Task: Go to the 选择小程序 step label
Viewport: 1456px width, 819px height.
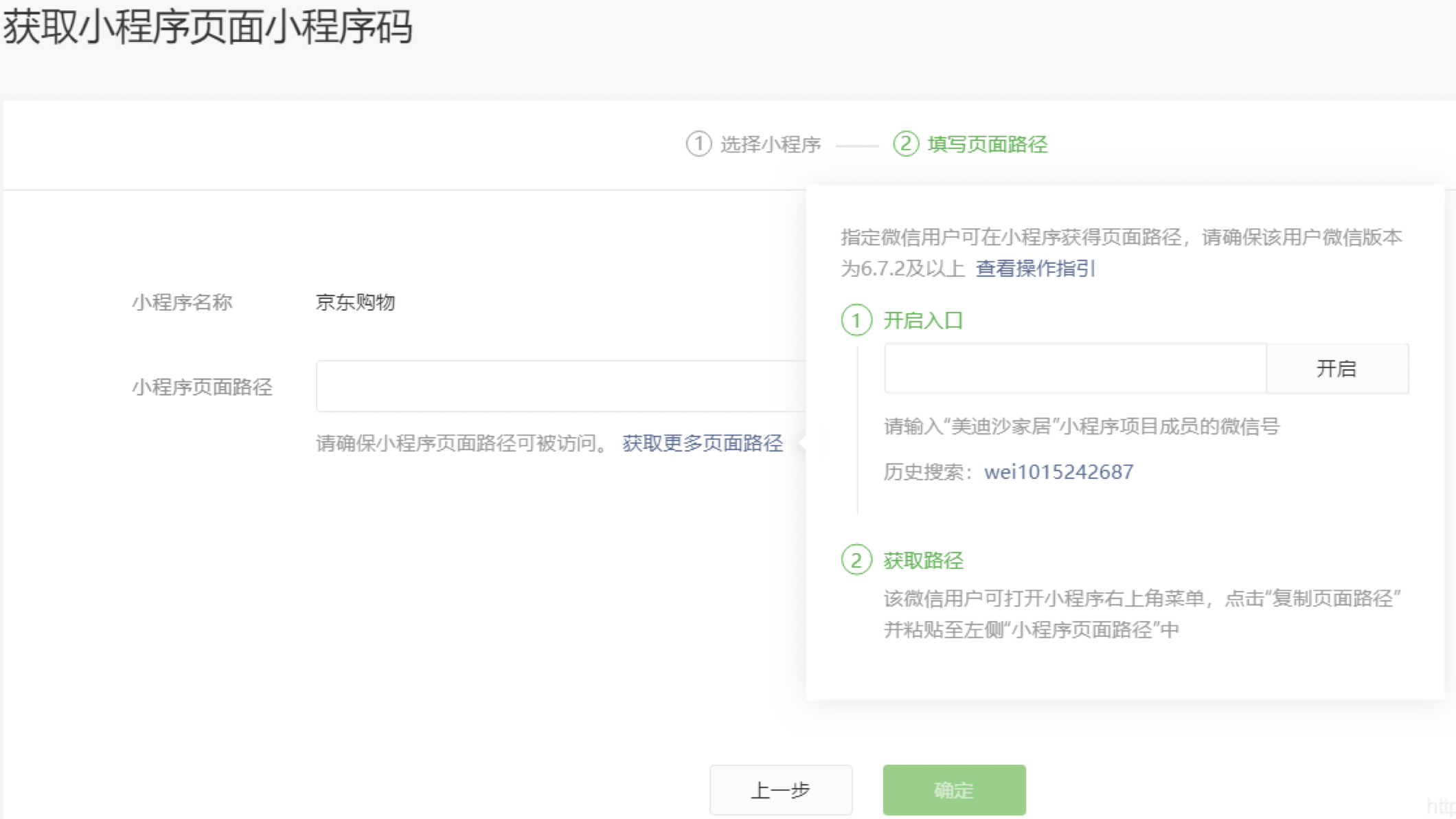Action: pyautogui.click(x=770, y=144)
